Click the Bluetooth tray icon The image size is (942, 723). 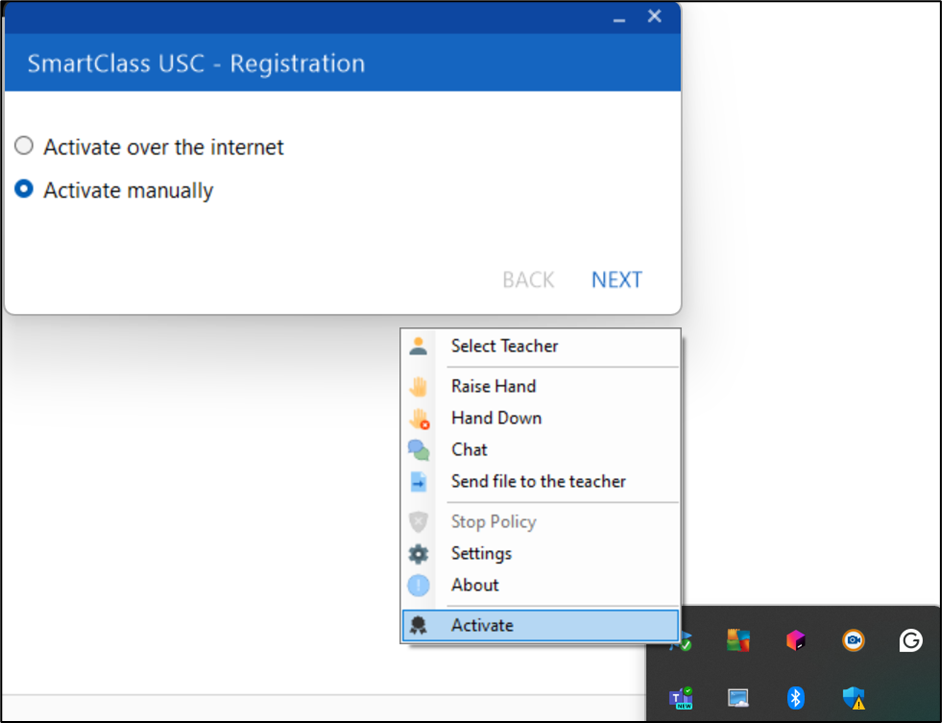pos(796,698)
